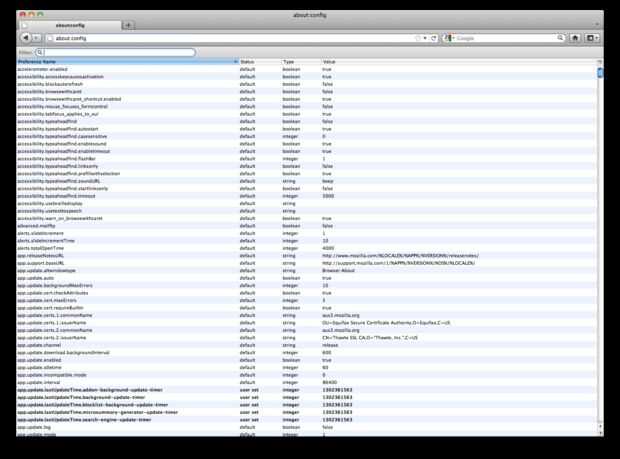The image size is (620, 459).
Task: Select accessibility.usebrailledisplay row
Action: tap(306, 204)
